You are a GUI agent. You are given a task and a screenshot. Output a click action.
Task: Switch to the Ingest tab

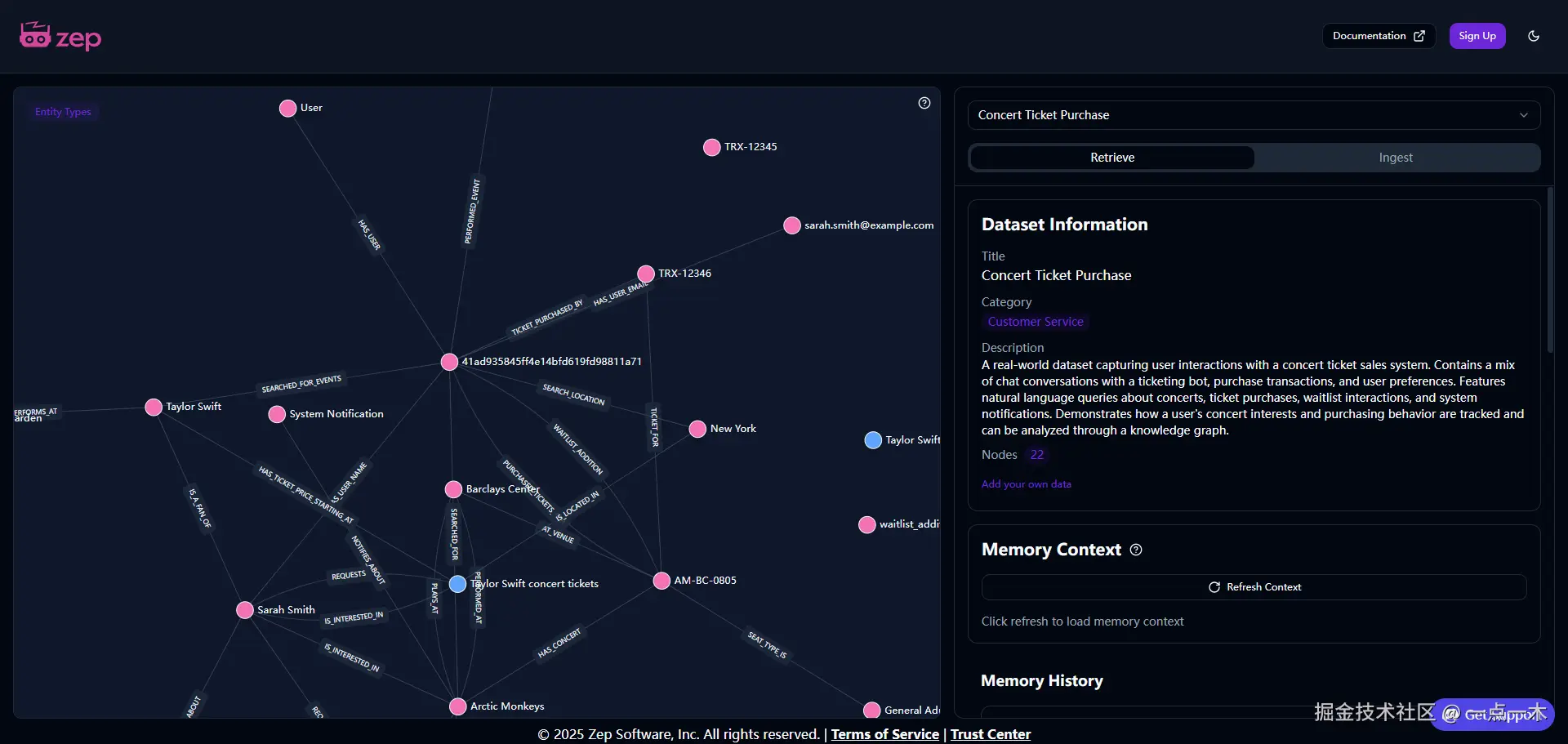pos(1396,158)
